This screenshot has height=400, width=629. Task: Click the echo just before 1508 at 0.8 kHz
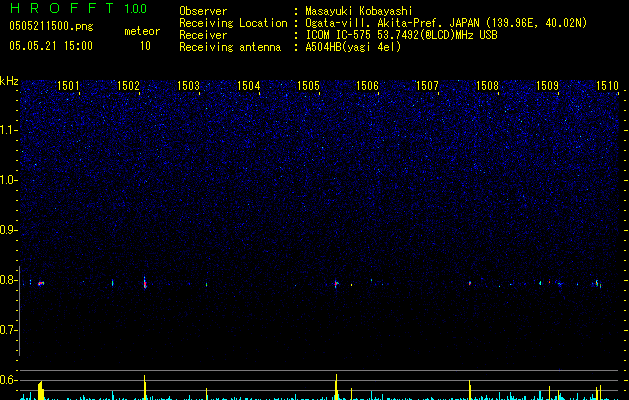[x=470, y=283]
